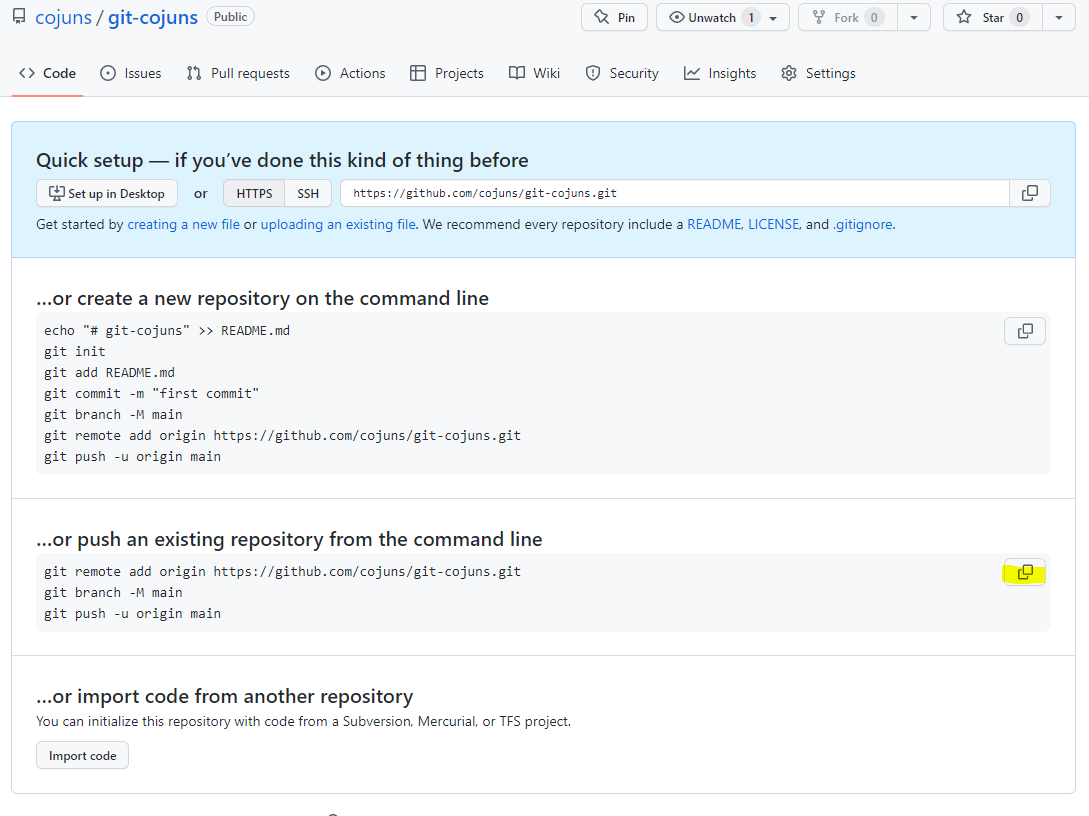Click the Public visibility badge
The height and width of the screenshot is (816, 1089).
pyautogui.click(x=231, y=17)
